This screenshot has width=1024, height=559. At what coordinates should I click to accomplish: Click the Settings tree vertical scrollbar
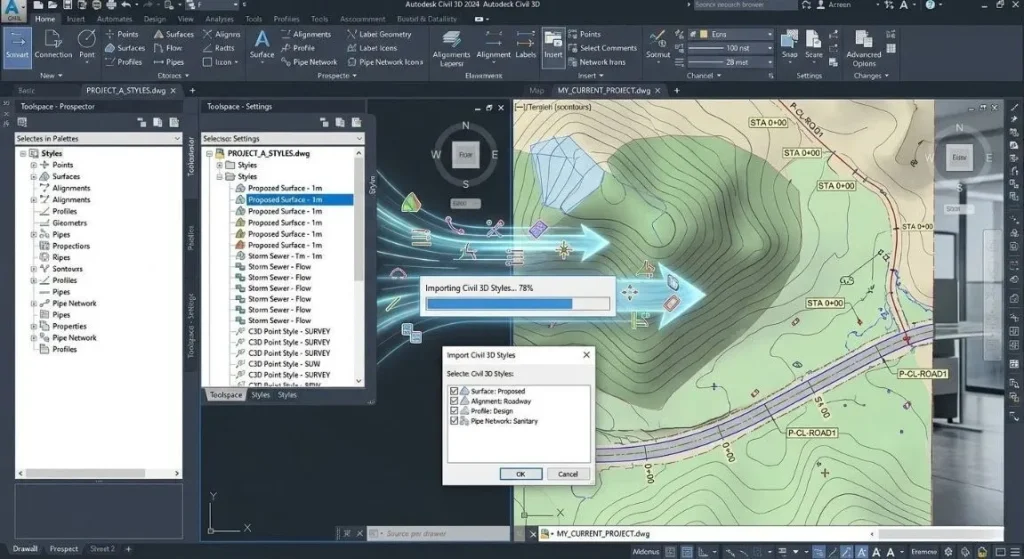pyautogui.click(x=359, y=266)
